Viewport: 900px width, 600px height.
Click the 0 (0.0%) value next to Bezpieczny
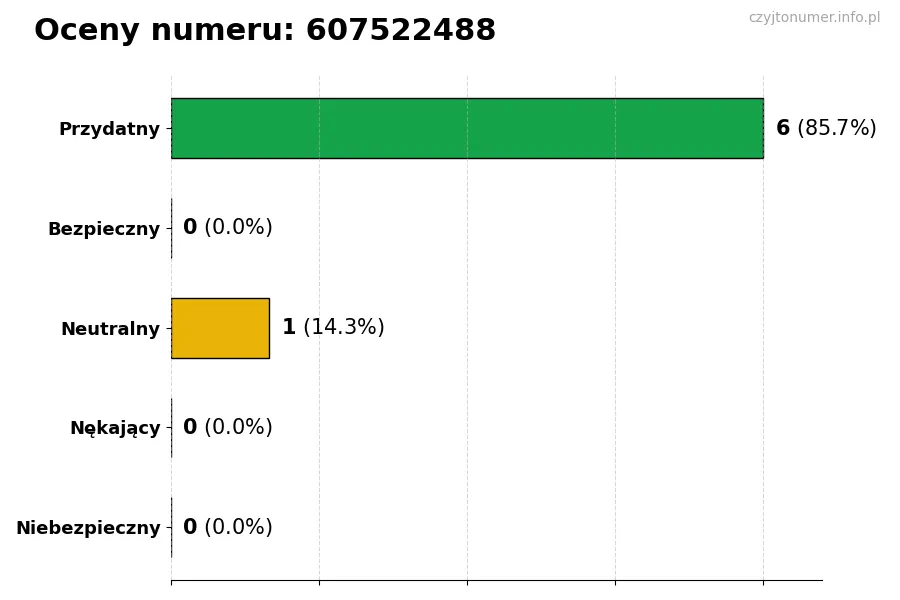227,228
